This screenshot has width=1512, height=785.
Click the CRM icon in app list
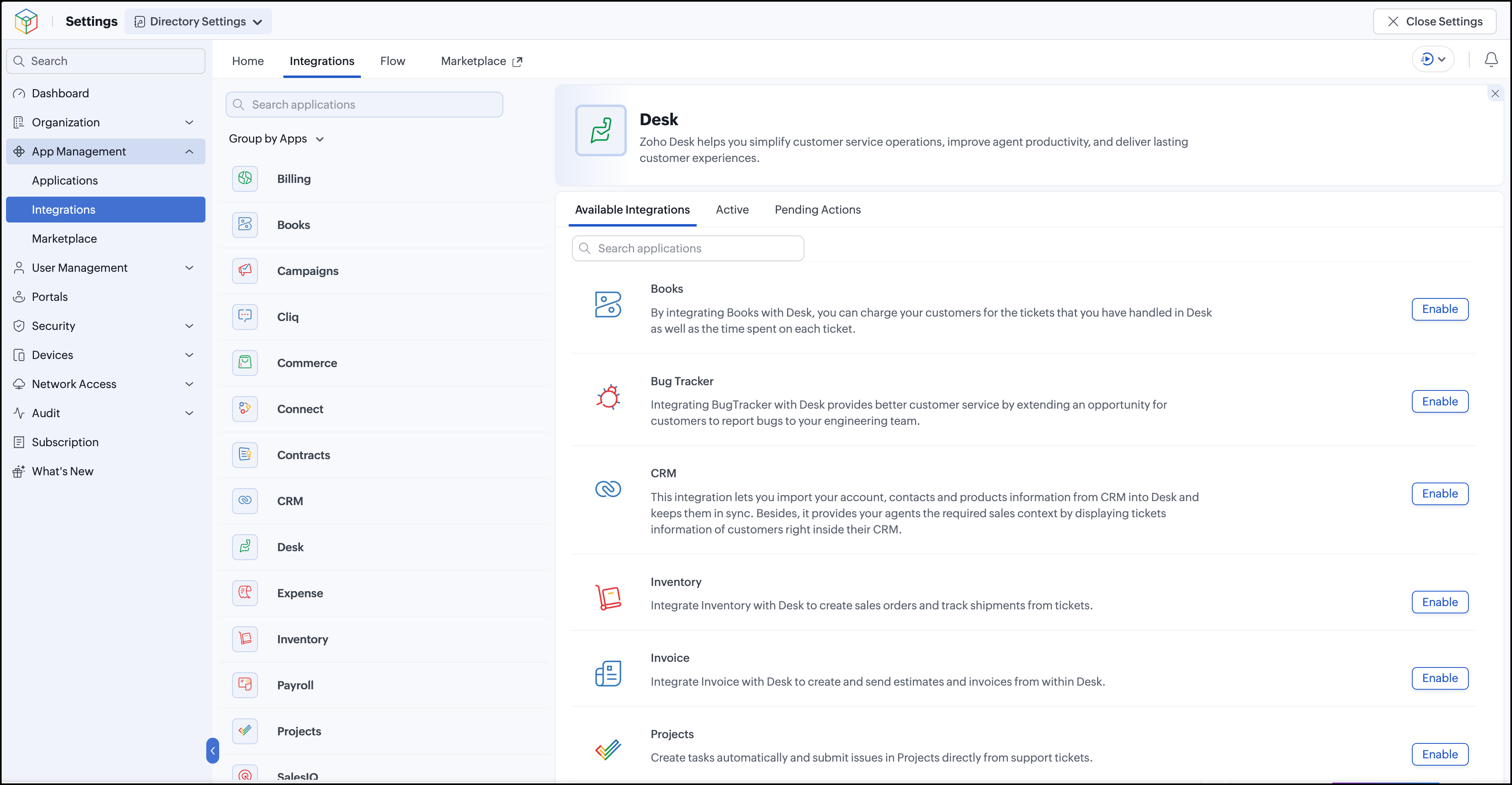click(x=245, y=501)
